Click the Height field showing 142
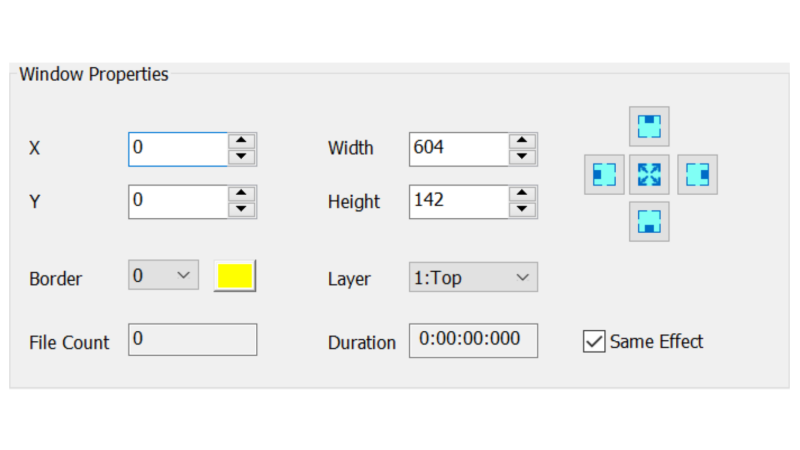The height and width of the screenshot is (450, 800). pyautogui.click(x=458, y=202)
